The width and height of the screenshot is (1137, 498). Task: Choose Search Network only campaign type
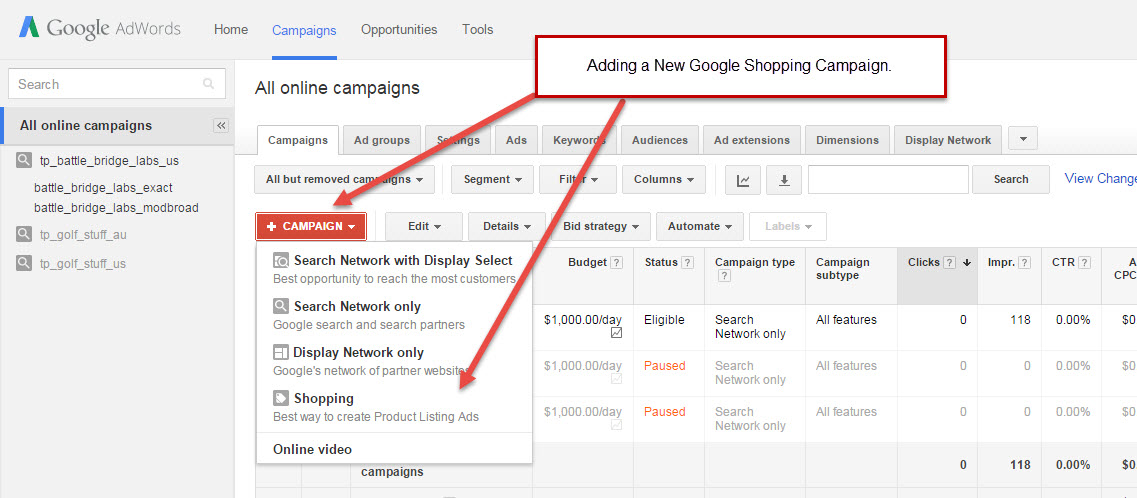[x=394, y=315]
